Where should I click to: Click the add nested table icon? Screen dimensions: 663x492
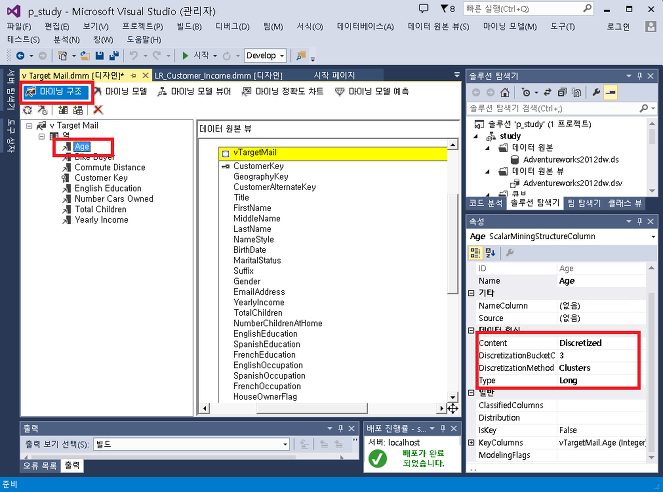[78, 110]
